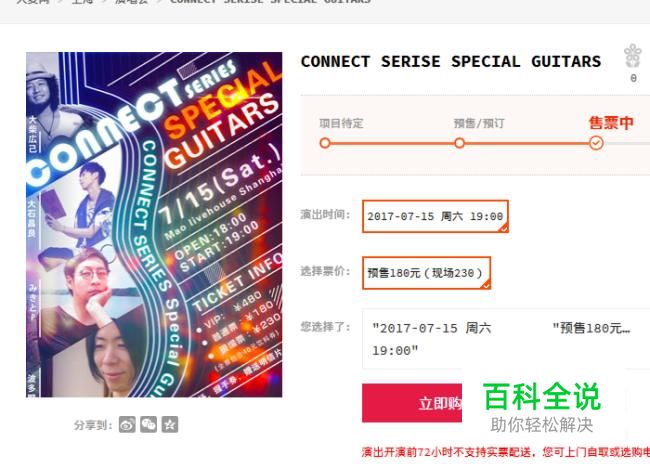650x468 pixels.
Task: Click the 预售/预订 status label
Action: (x=479, y=123)
